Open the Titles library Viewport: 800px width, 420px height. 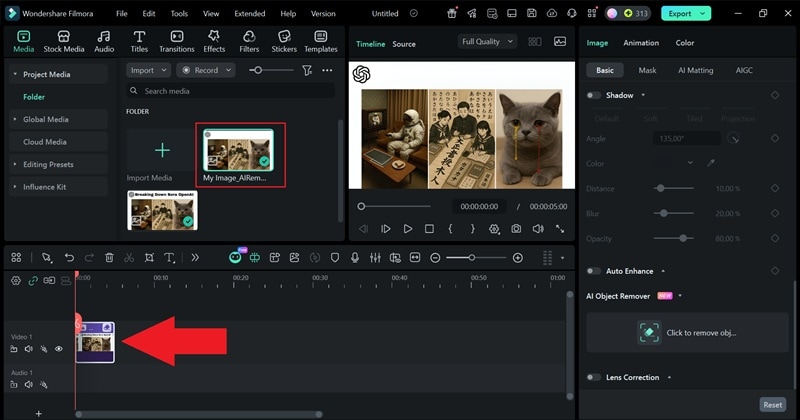tap(139, 41)
